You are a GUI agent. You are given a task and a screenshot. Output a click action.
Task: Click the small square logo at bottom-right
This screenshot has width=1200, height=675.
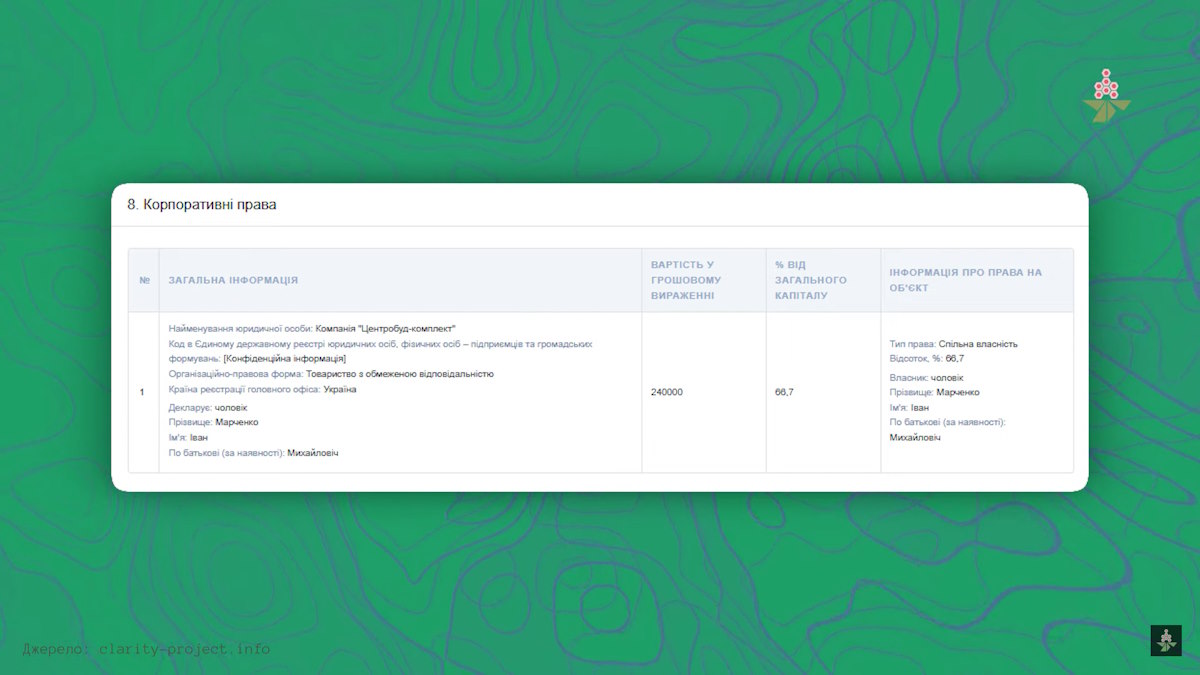click(x=1165, y=640)
